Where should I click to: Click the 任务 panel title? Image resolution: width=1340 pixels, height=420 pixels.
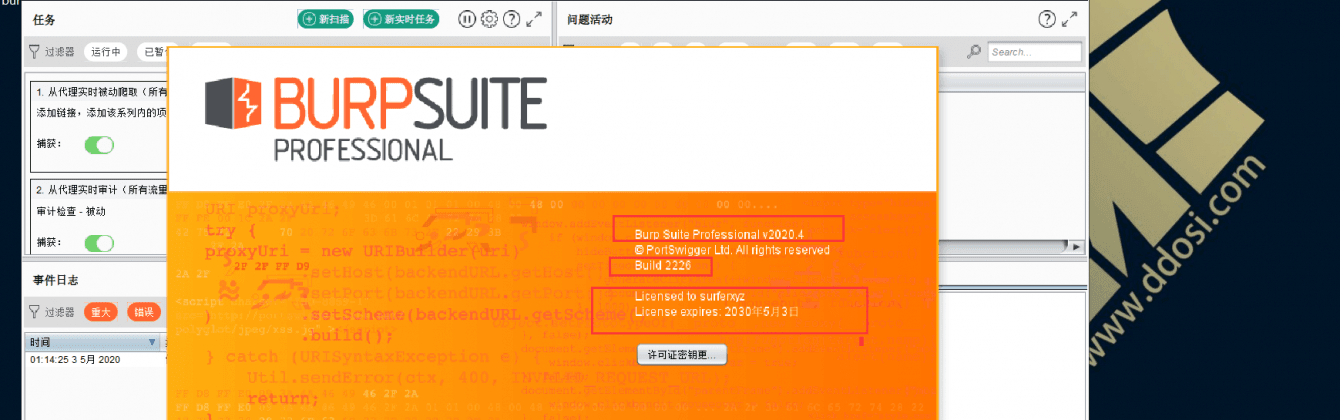(44, 19)
